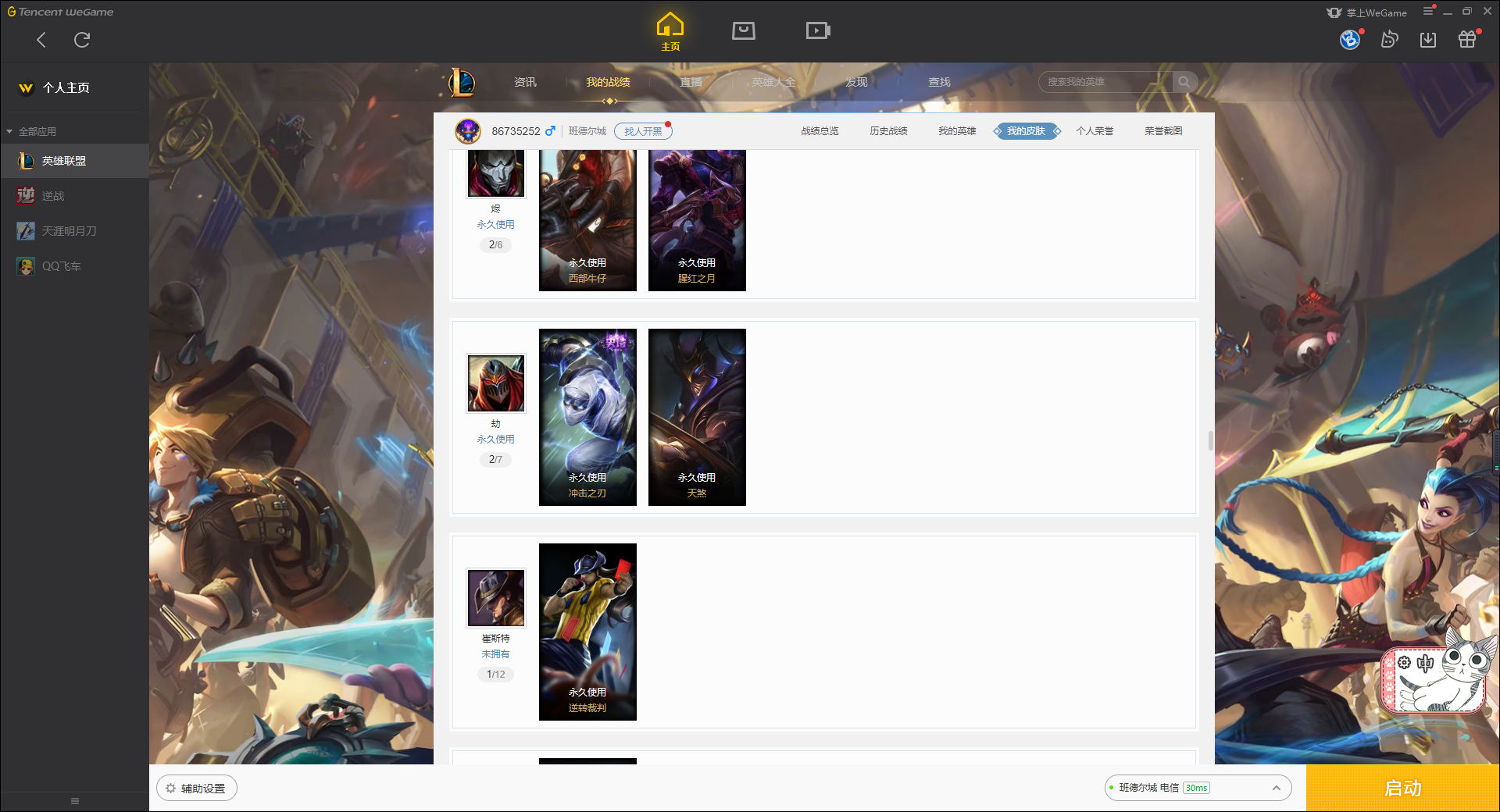Open the 发现 tab
1500x812 pixels.
(x=856, y=82)
